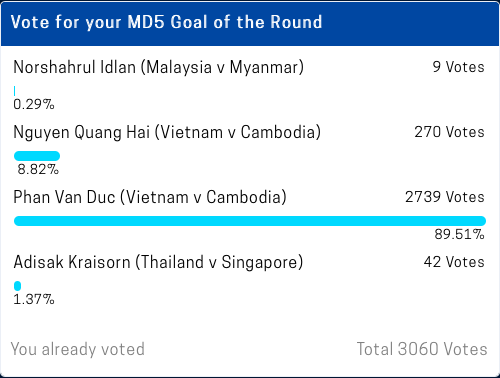Click the 8.82% percentage label

(38, 170)
